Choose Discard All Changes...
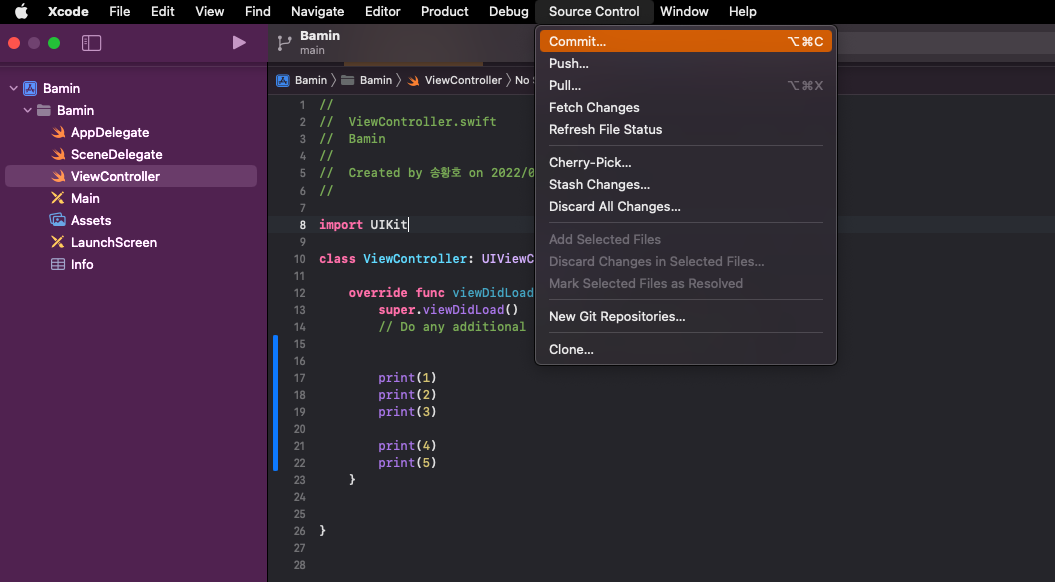1055x582 pixels. (686, 207)
